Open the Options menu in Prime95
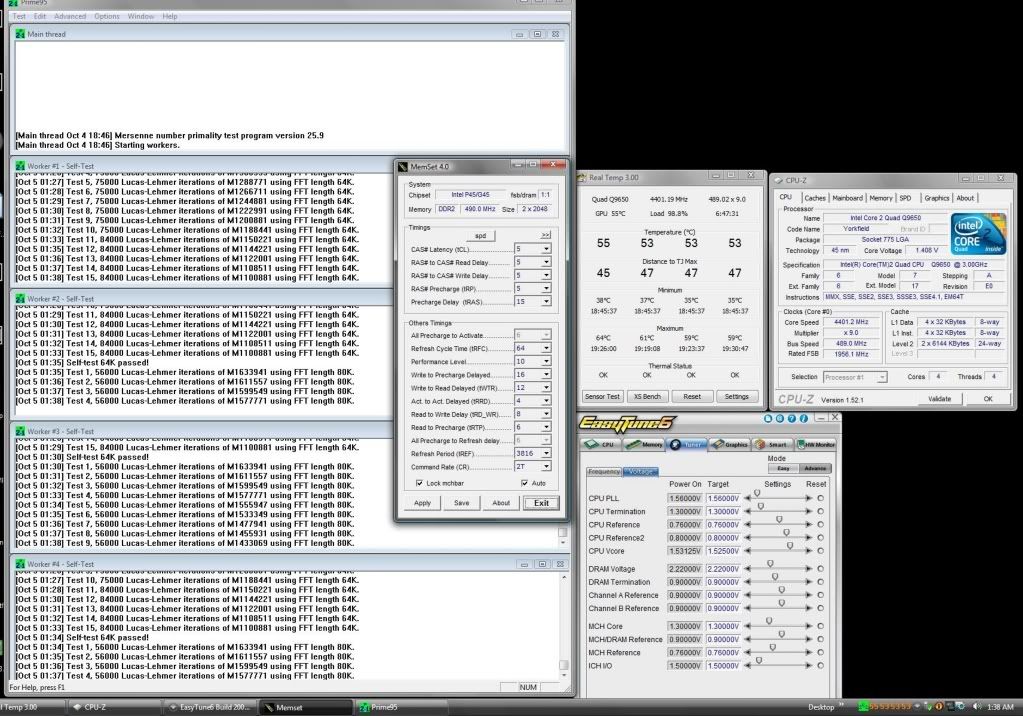This screenshot has width=1023, height=716. [x=106, y=16]
